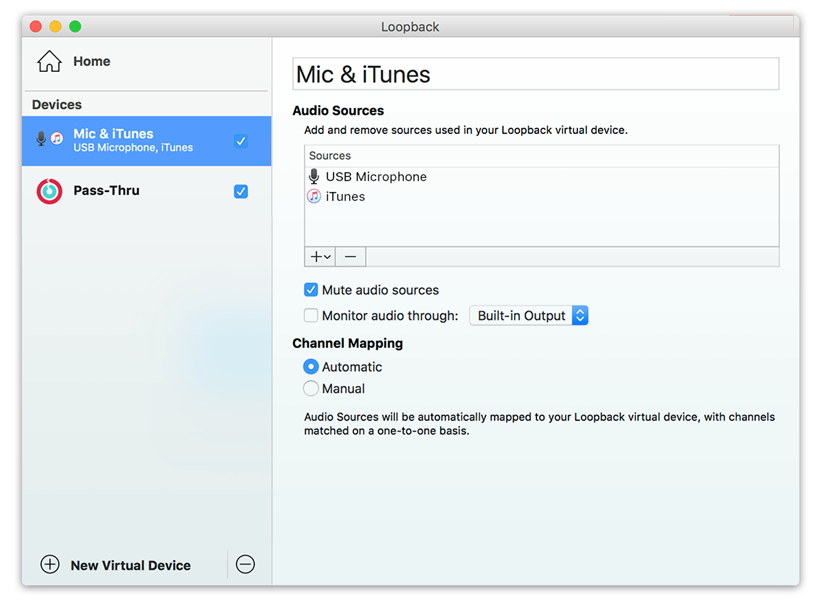Screen dimensions: 820x615
Task: Click the iTunes icon in Sources list
Action: [x=314, y=197]
